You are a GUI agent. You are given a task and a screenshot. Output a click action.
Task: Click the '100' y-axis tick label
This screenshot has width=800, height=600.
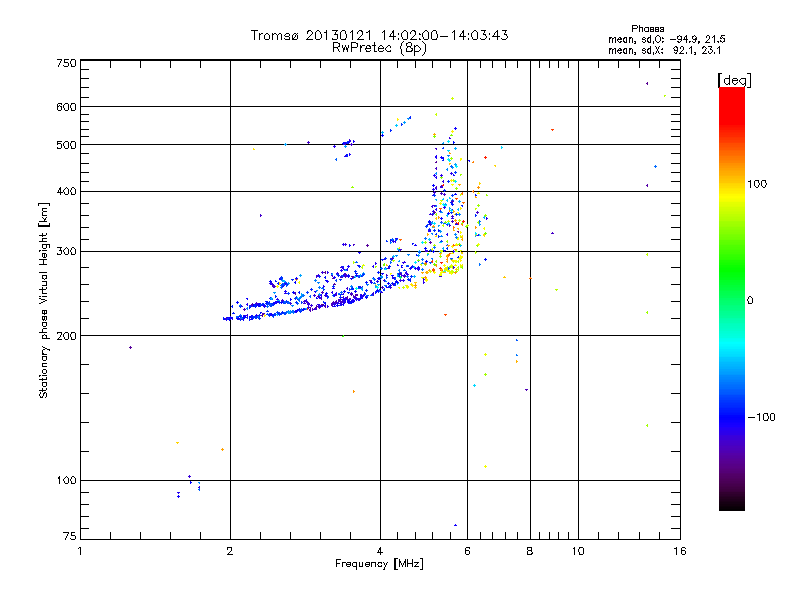[x=67, y=480]
